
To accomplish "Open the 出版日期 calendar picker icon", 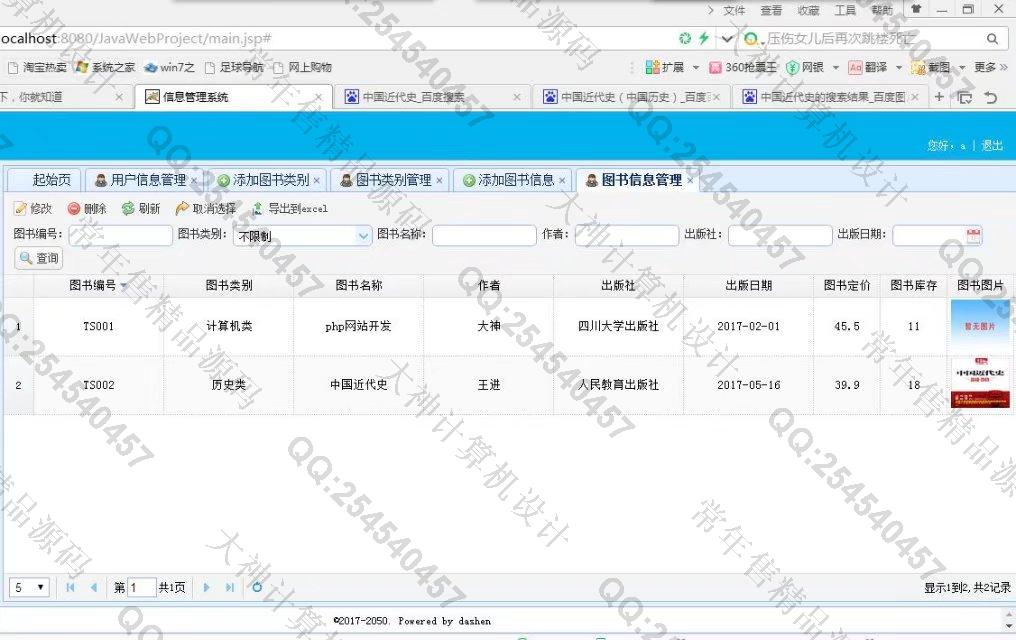I will click(x=973, y=236).
